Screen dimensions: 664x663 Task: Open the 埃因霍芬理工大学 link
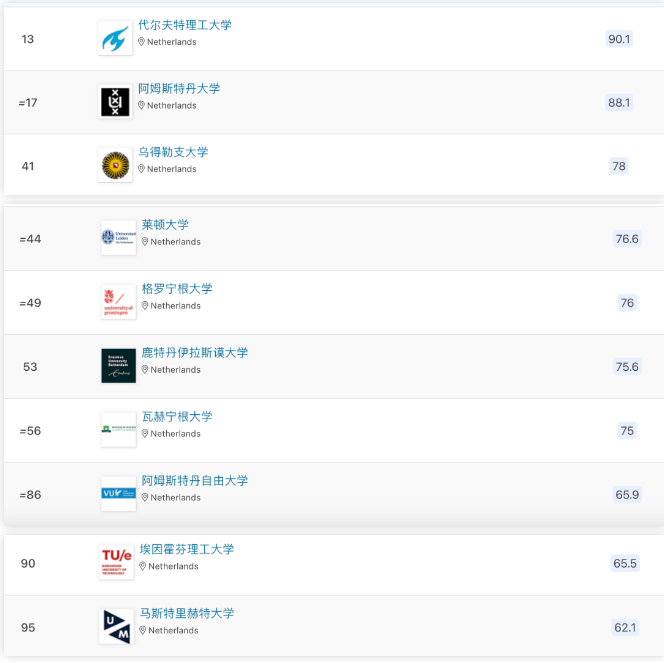click(187, 549)
